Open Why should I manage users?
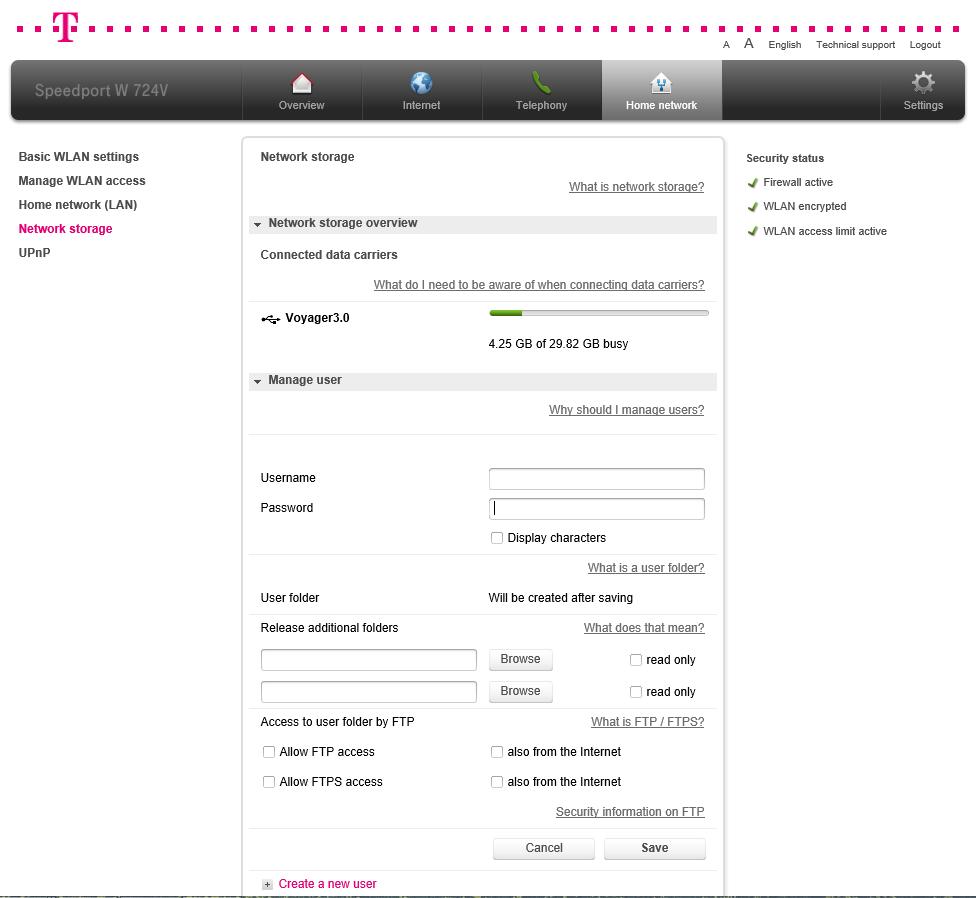This screenshot has width=976, height=898. pyautogui.click(x=626, y=410)
